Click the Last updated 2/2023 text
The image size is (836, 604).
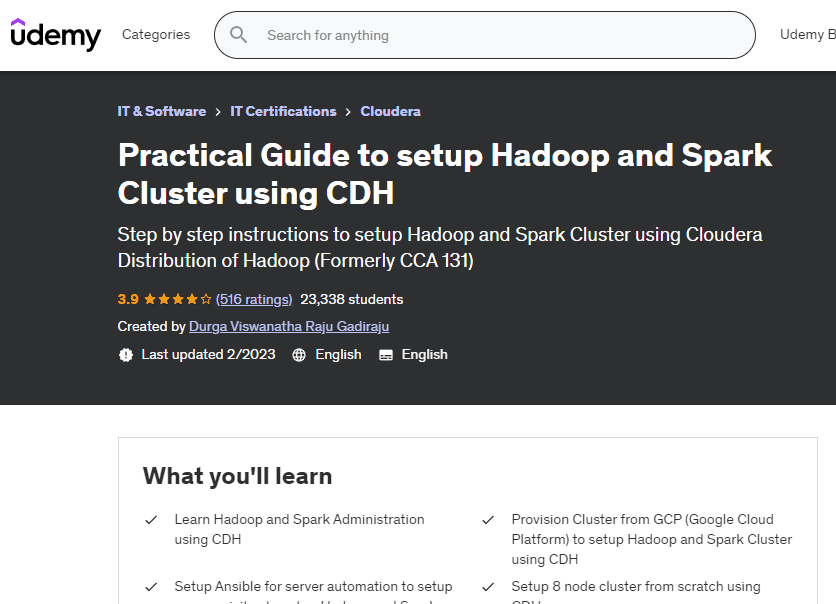click(x=208, y=355)
